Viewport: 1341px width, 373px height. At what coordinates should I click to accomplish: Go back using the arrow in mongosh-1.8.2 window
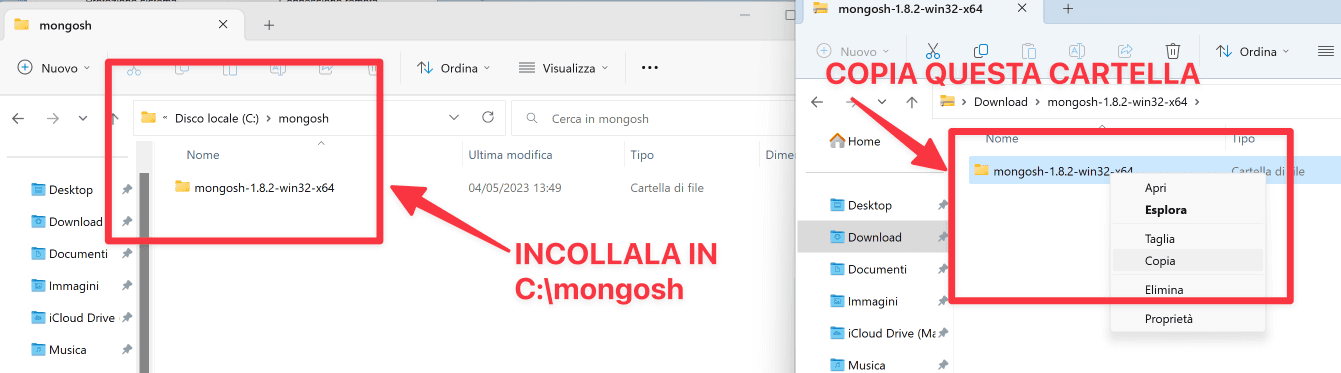(817, 101)
